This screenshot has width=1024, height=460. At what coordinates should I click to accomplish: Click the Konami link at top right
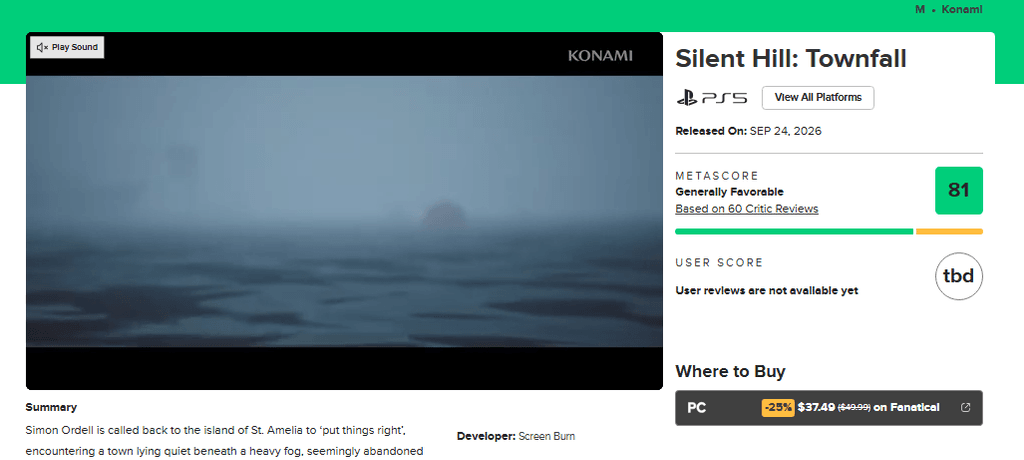[962, 10]
